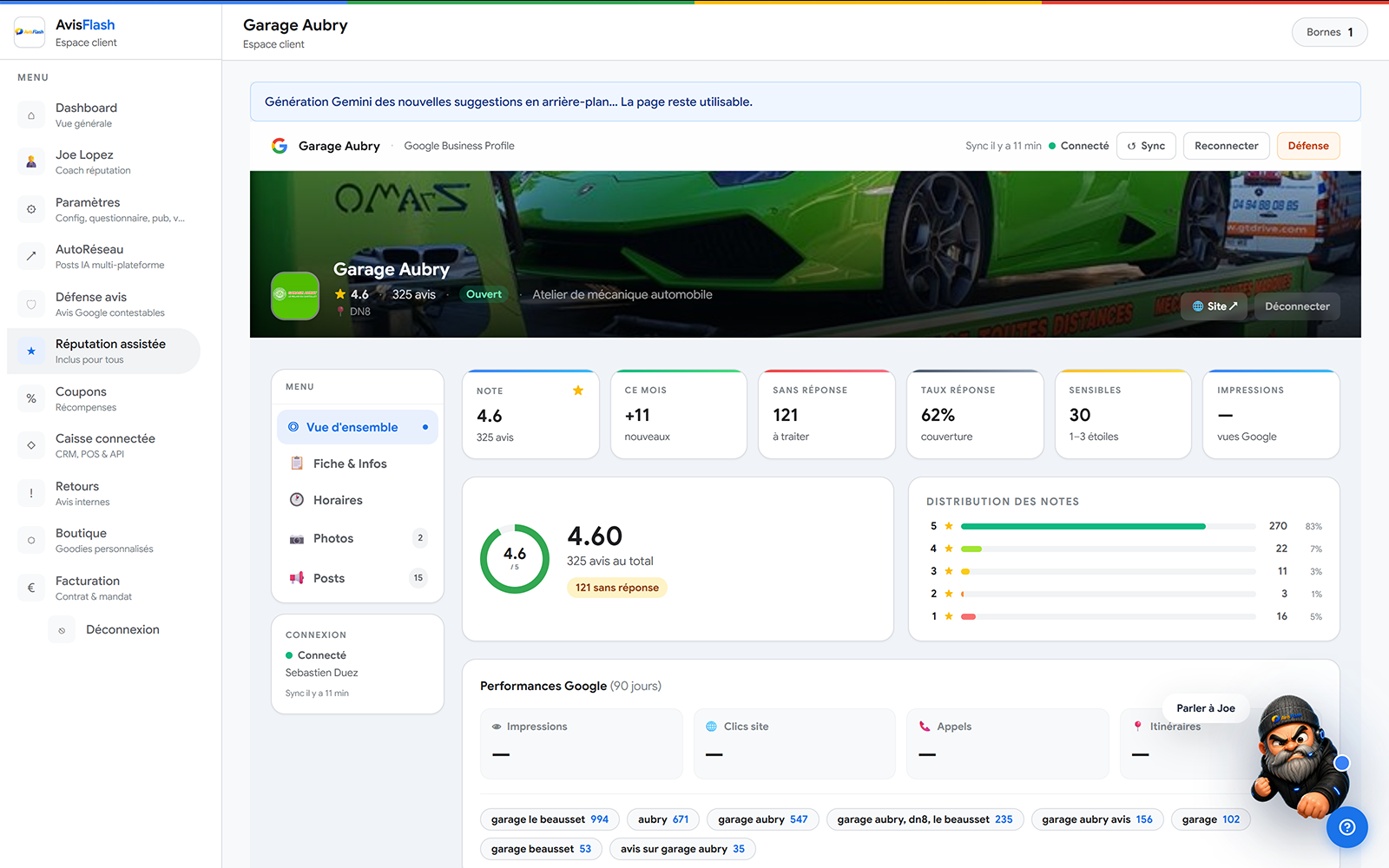The image size is (1389, 868).
Task: Open the Paramètres gear icon
Action: (x=31, y=209)
